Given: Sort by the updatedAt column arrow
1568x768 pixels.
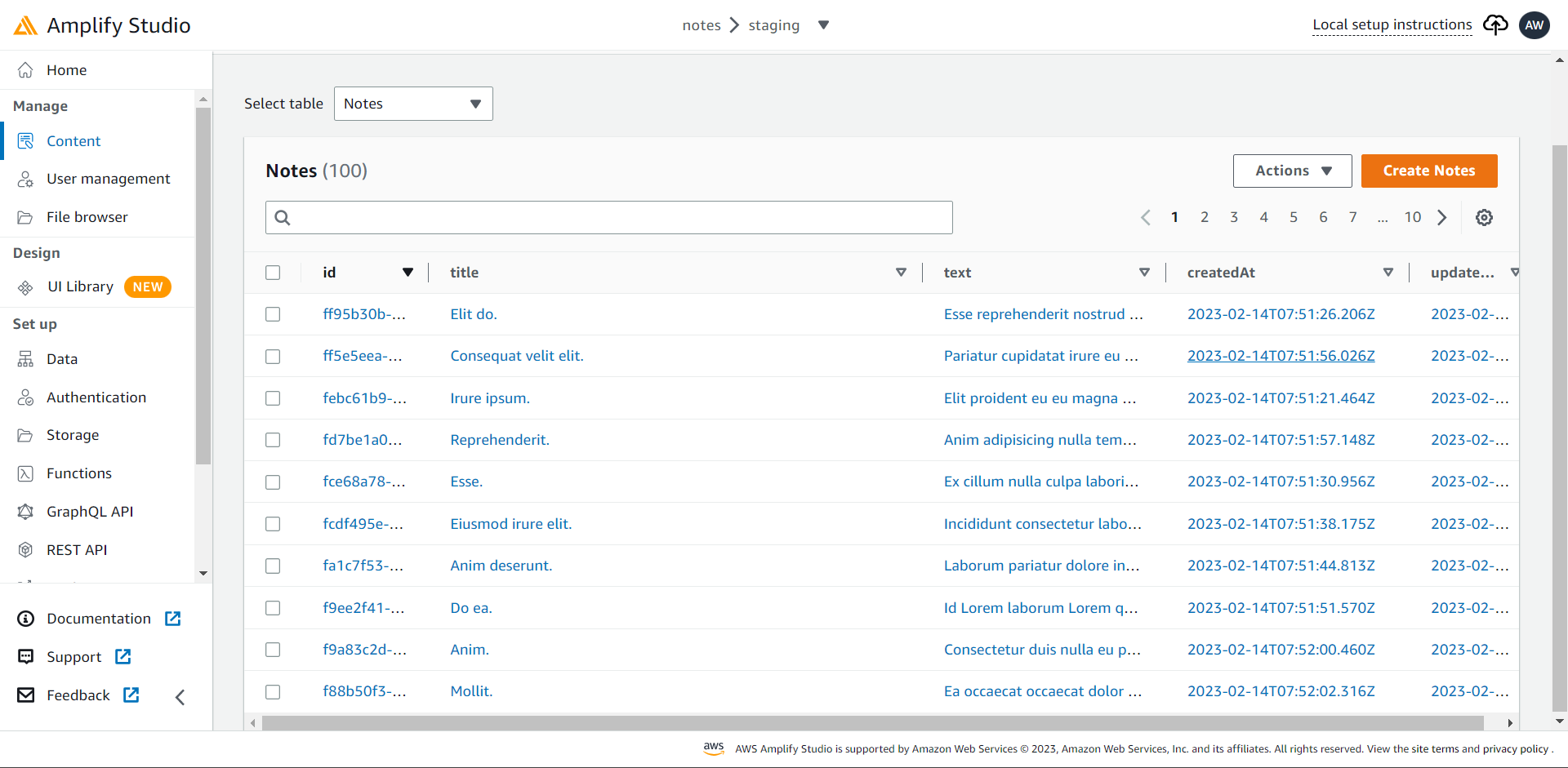Looking at the screenshot, I should click(x=1515, y=273).
